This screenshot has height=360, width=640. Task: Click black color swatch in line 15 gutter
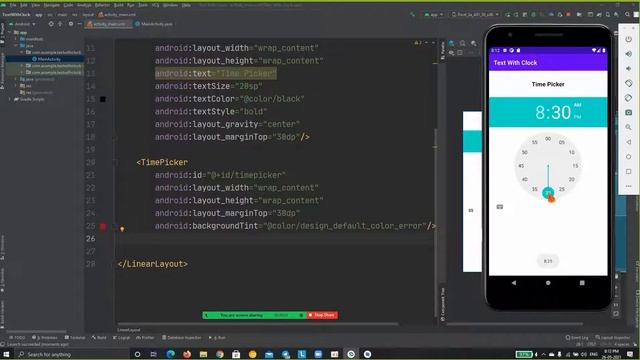coord(103,99)
